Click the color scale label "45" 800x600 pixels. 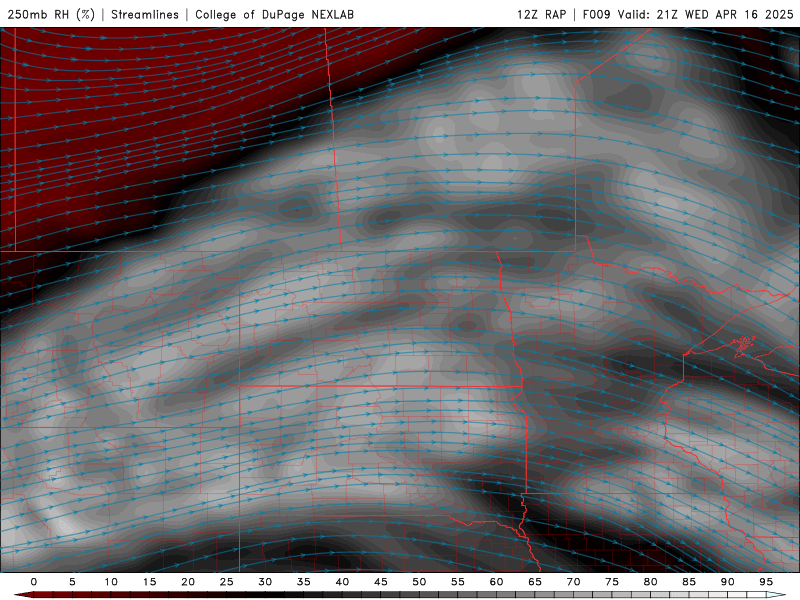(x=381, y=582)
